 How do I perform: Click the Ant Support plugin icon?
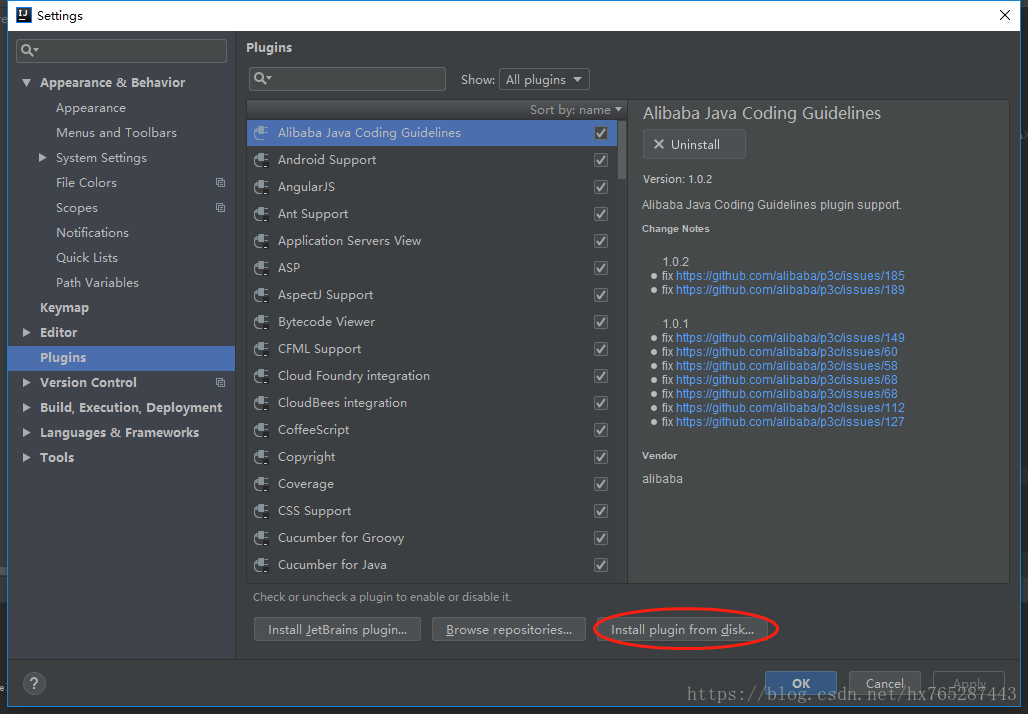coord(261,214)
